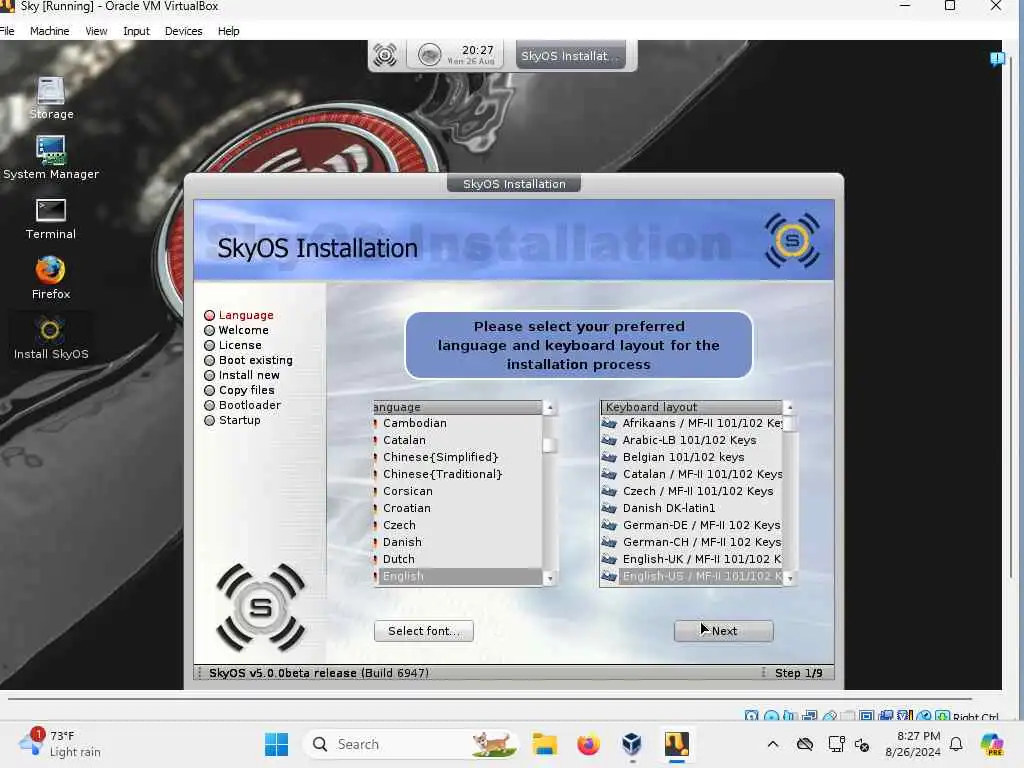Open the Storage desktop icon
Viewport: 1024px width, 768px height.
coord(51,98)
